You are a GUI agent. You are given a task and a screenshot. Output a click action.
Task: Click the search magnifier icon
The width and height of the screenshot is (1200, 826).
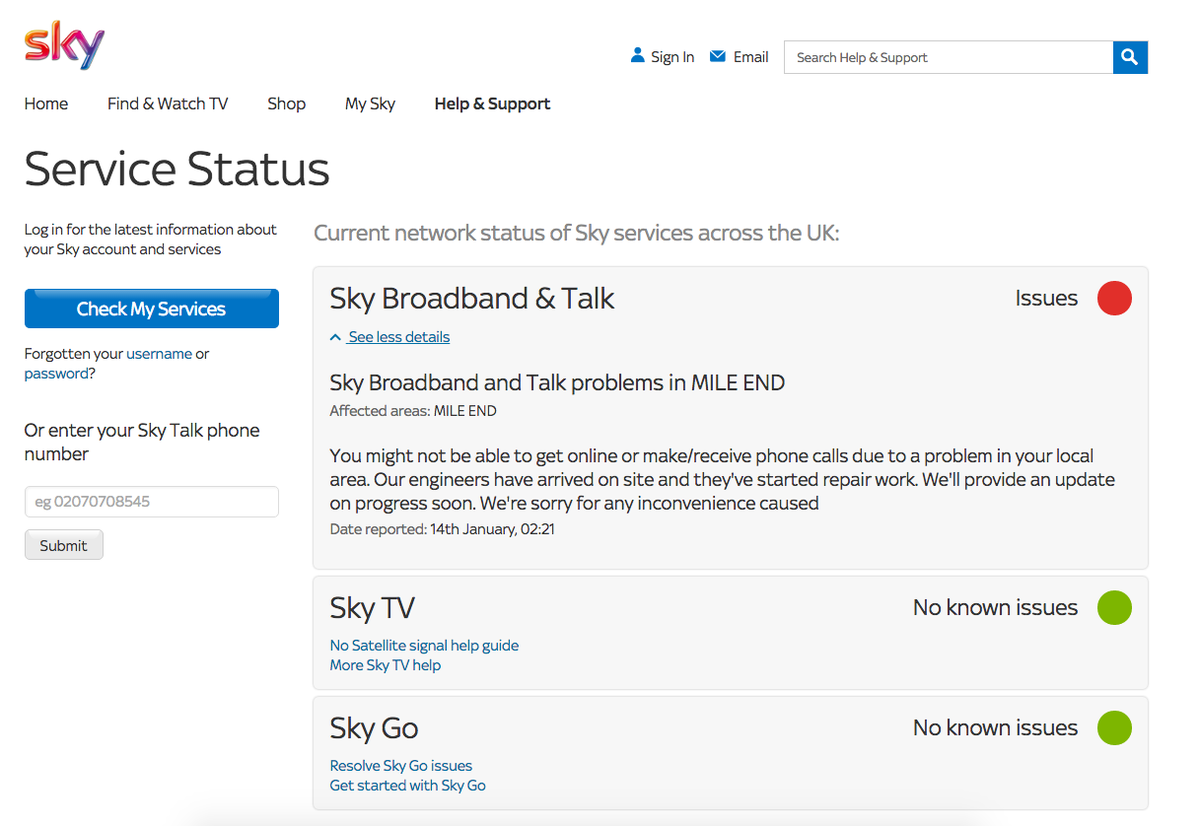point(1129,57)
